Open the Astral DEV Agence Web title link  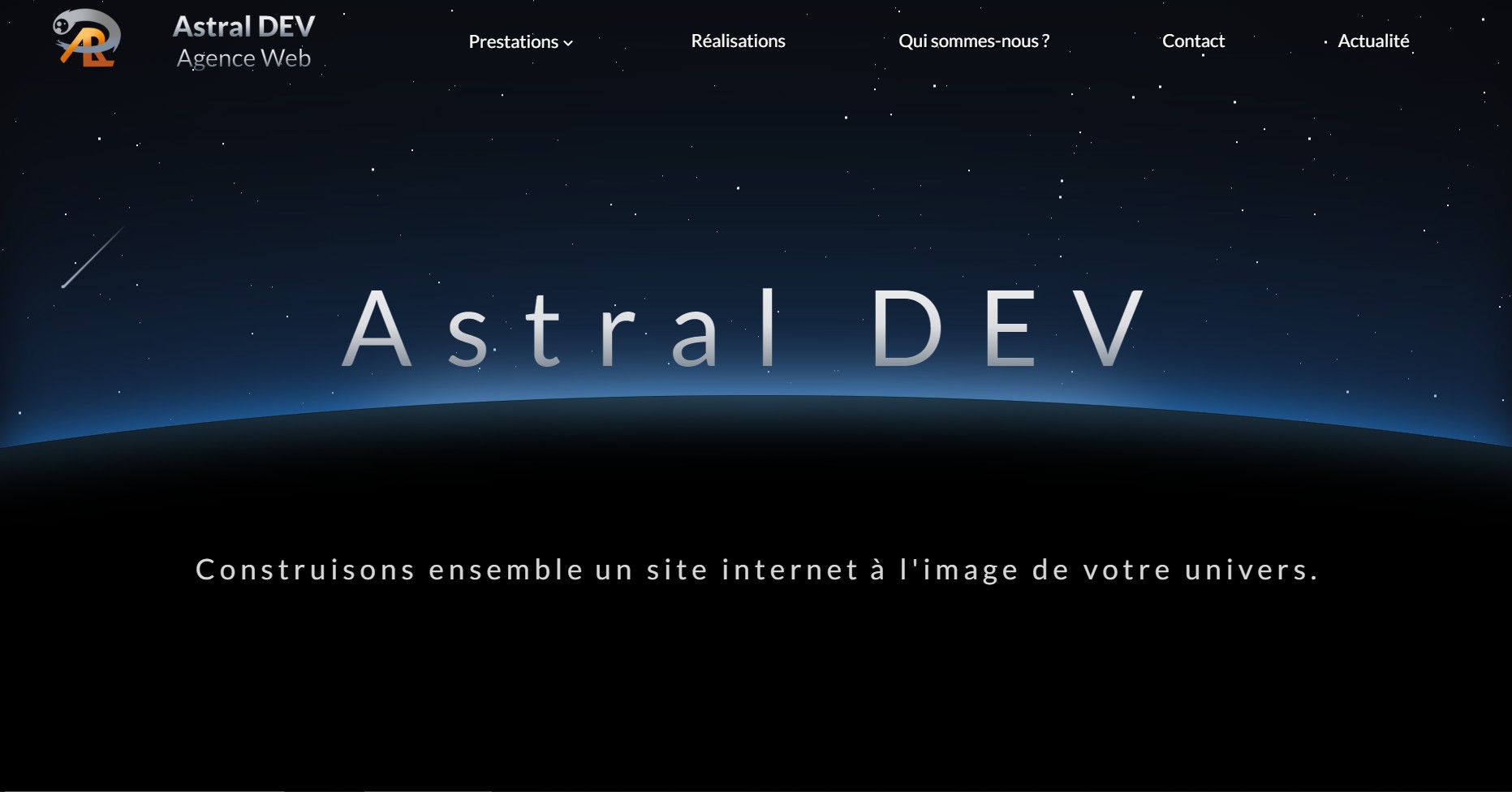click(243, 41)
